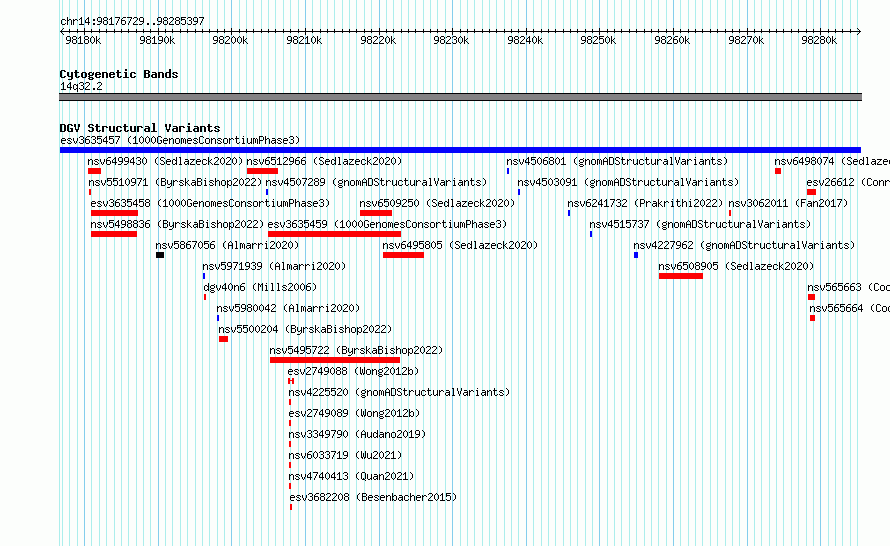Open nsv565663 variant label
The height and width of the screenshot is (546, 890).
849,287
